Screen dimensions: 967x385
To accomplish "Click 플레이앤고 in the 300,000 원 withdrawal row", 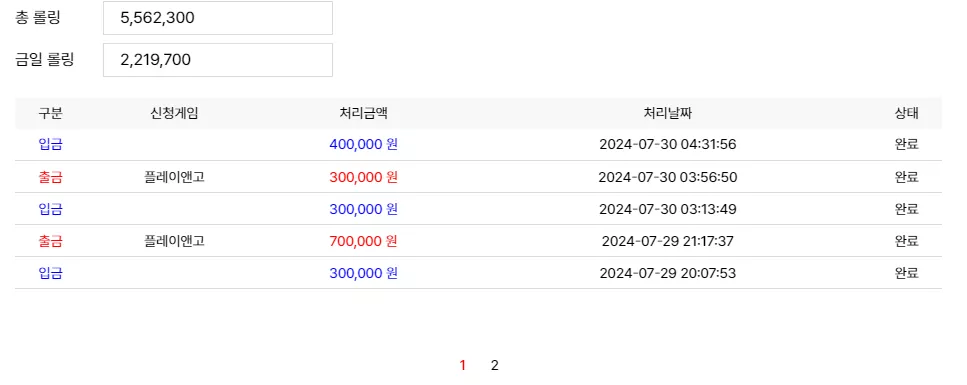I will 174,177.
